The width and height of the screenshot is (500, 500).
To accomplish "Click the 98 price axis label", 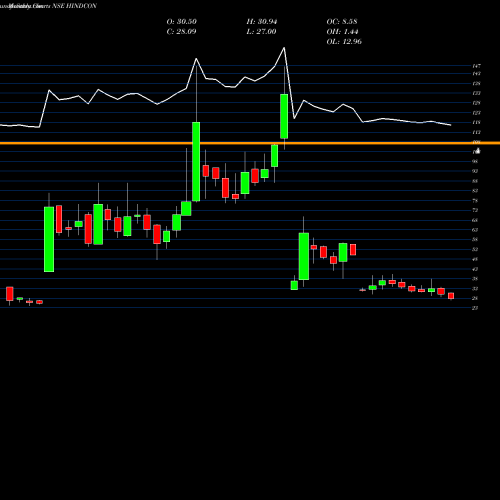I will coord(475,161).
